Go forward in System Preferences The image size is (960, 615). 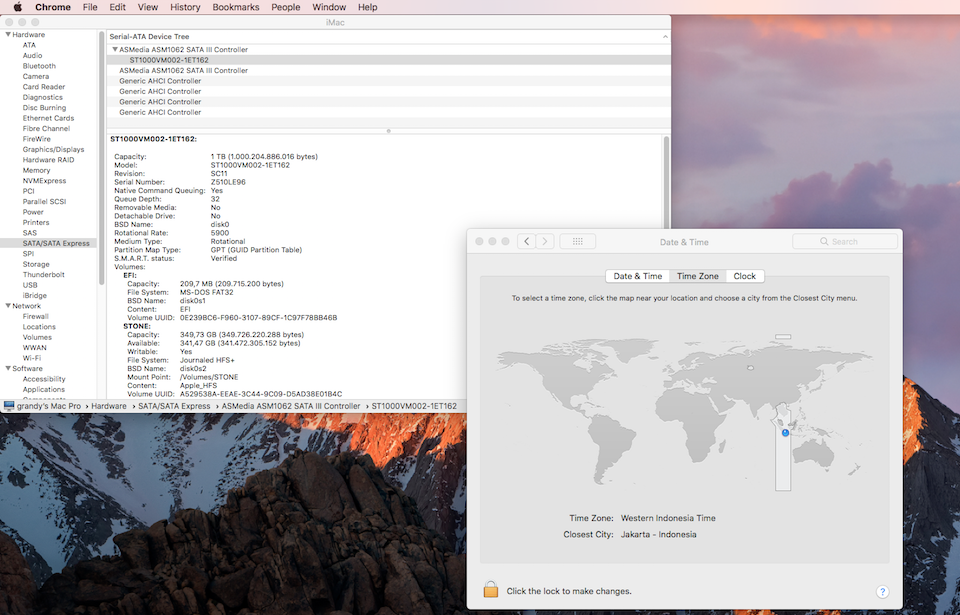544,241
